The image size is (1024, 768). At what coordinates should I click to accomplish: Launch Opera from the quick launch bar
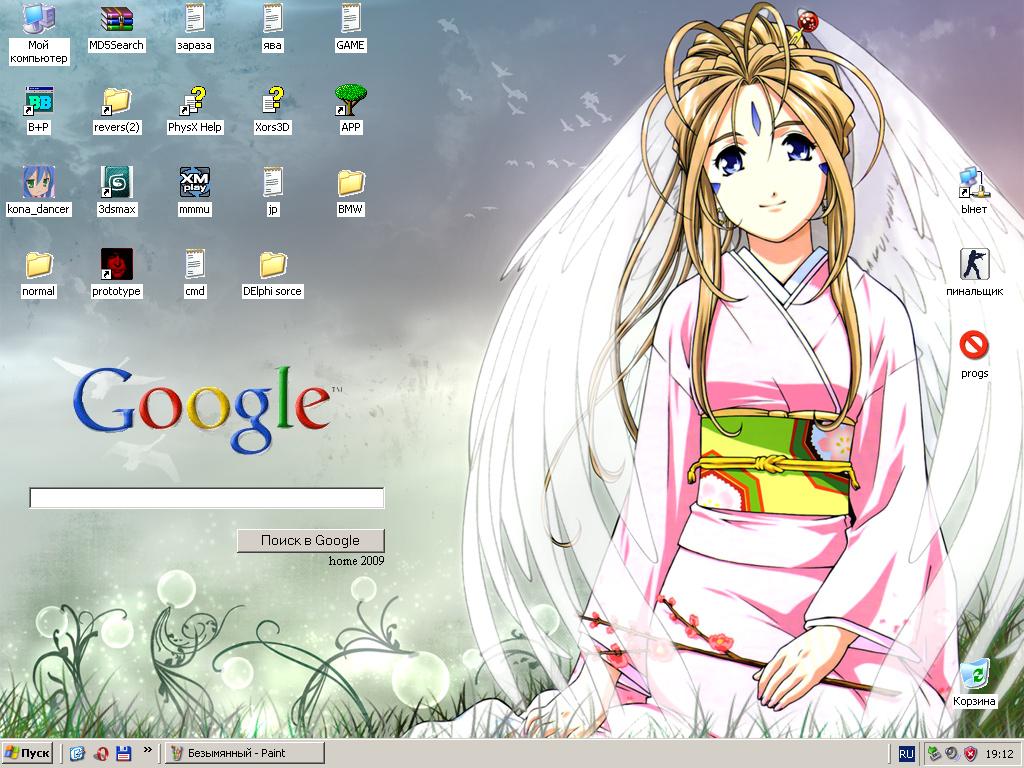pos(101,753)
